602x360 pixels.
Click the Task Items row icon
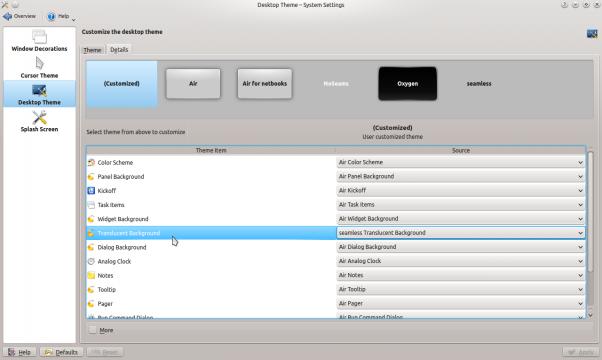[91, 205]
